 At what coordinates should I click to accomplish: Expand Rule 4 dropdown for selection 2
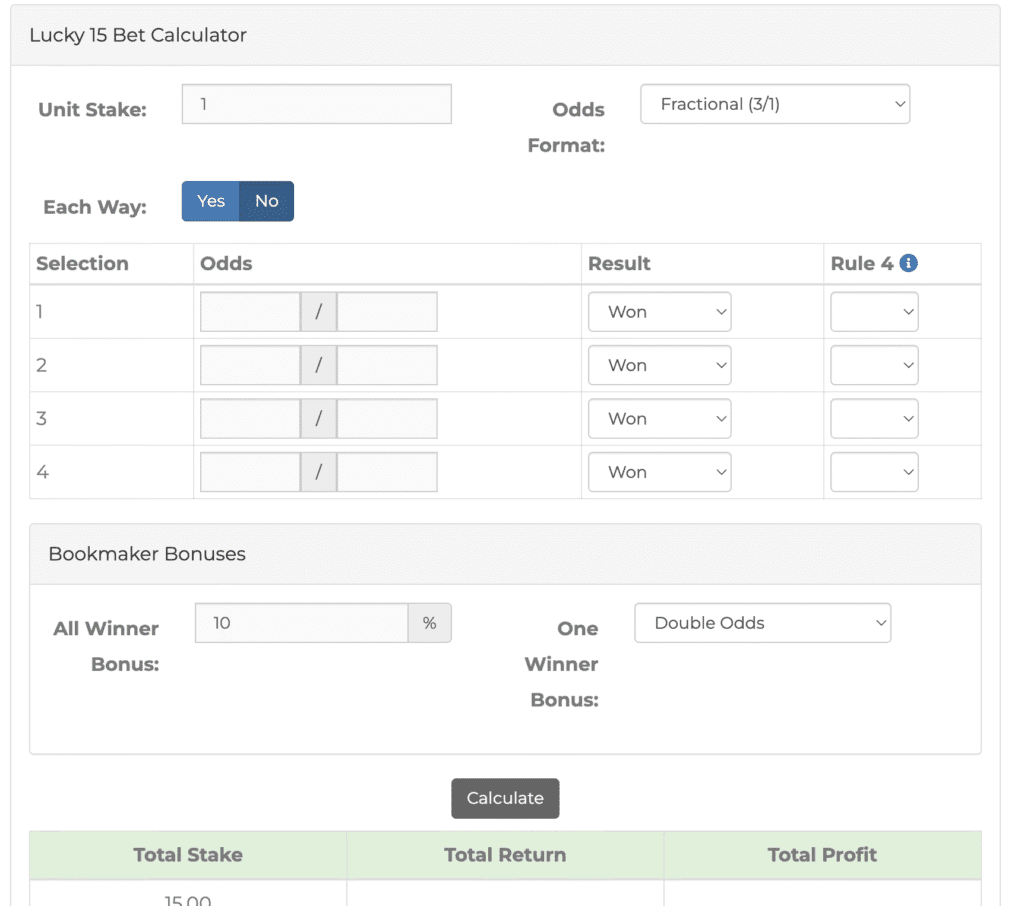click(874, 365)
